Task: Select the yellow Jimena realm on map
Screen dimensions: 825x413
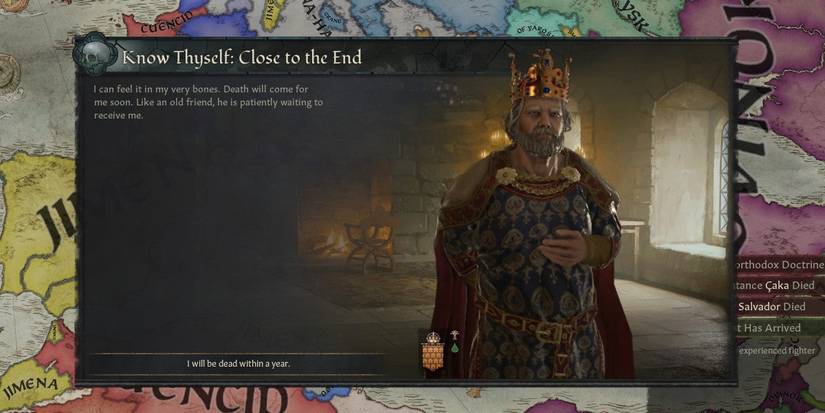Action: click(37, 231)
